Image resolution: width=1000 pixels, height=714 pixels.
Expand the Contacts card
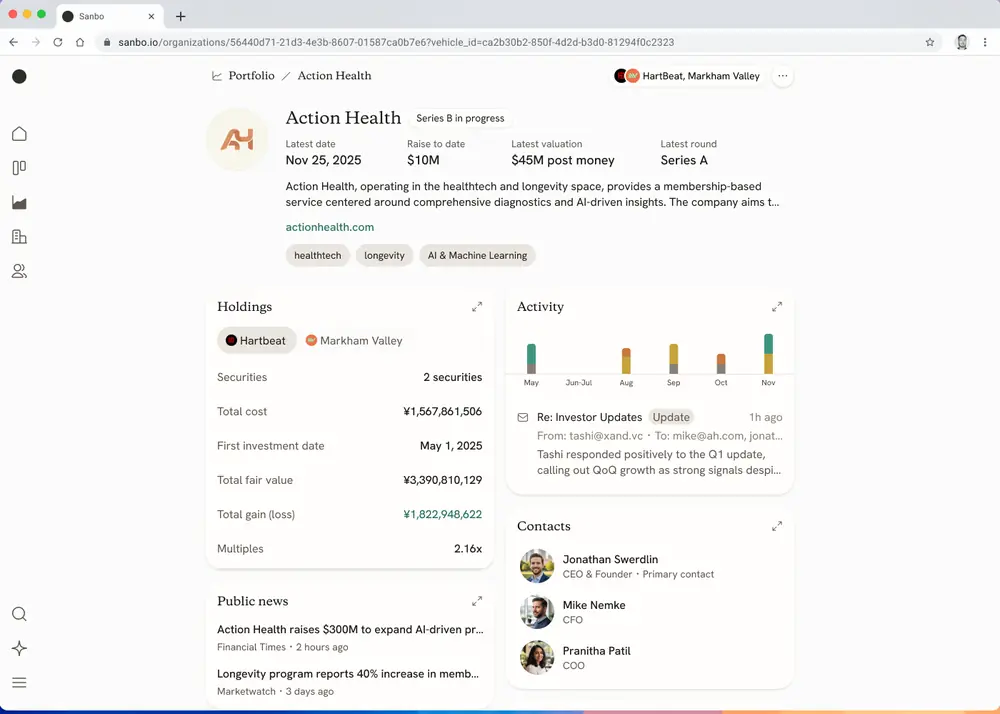[x=777, y=526]
